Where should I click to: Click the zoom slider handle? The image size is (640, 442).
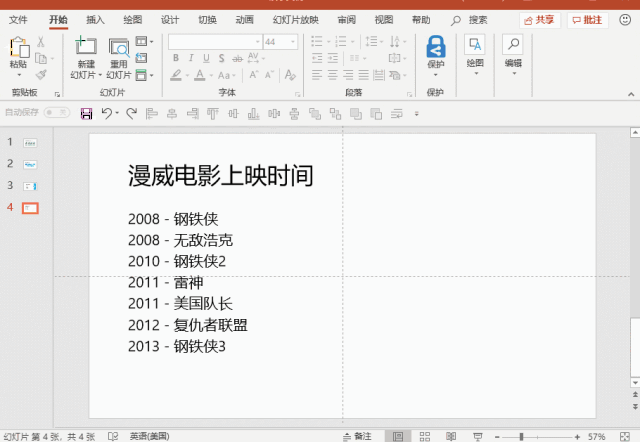coord(521,437)
